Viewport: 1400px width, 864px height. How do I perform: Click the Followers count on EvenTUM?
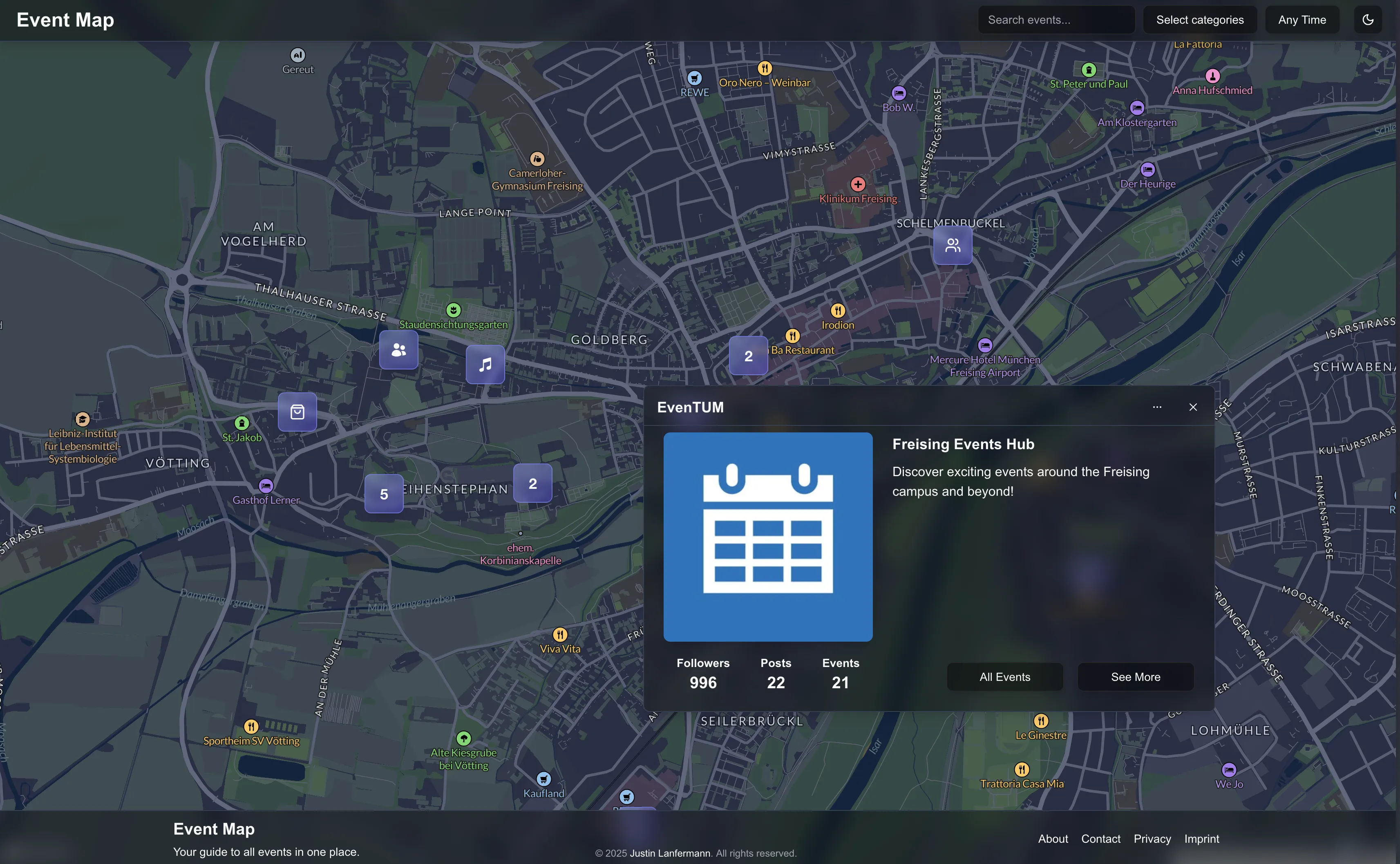702,673
